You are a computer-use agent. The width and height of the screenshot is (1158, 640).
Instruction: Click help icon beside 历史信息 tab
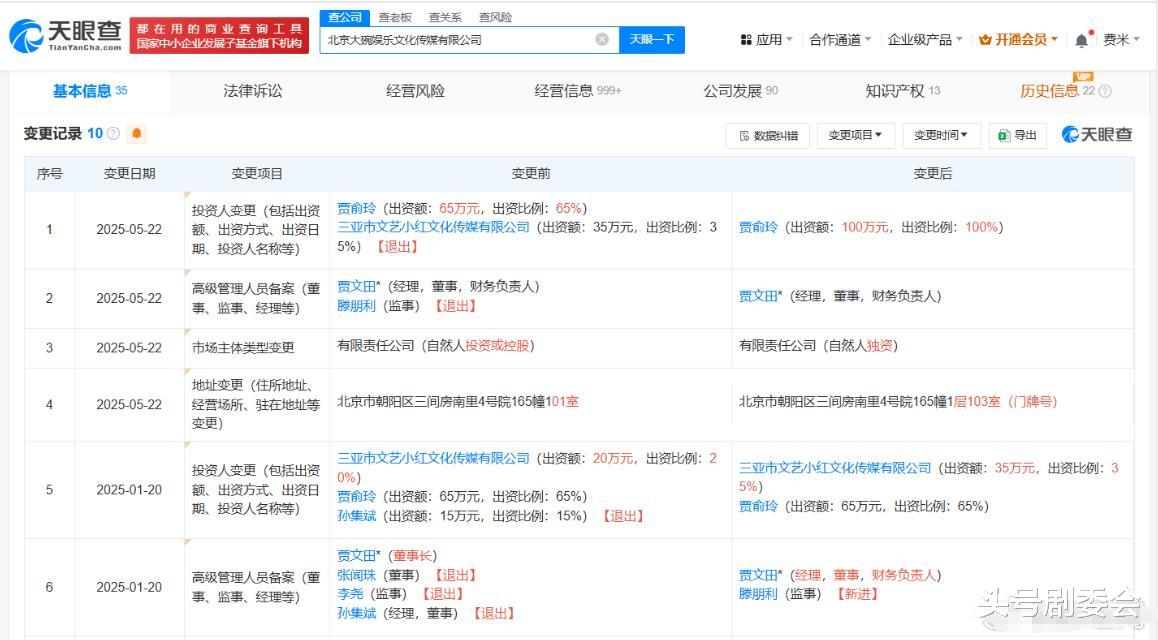click(x=1105, y=92)
